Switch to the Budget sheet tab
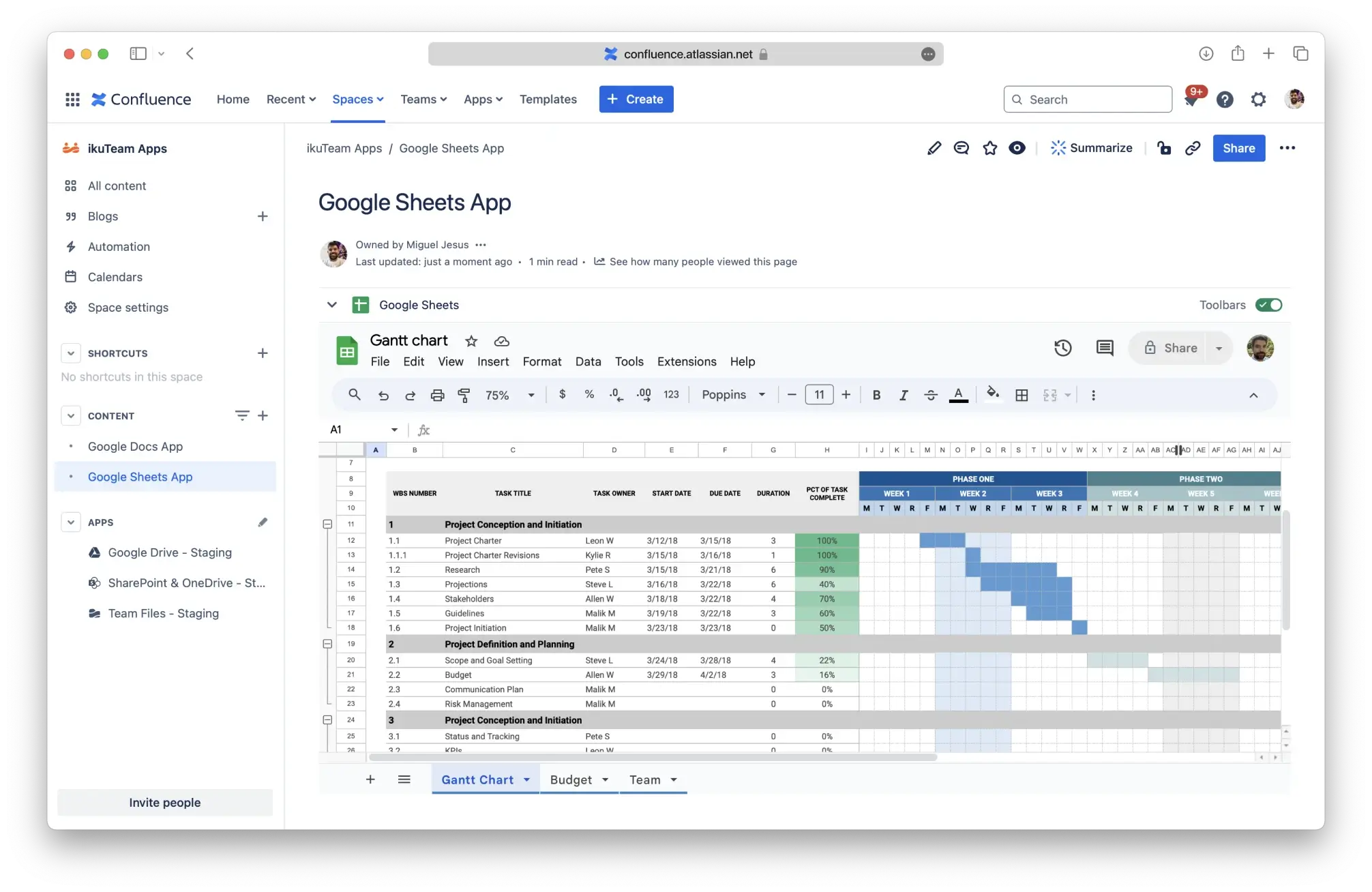The width and height of the screenshot is (1372, 892). (579, 779)
